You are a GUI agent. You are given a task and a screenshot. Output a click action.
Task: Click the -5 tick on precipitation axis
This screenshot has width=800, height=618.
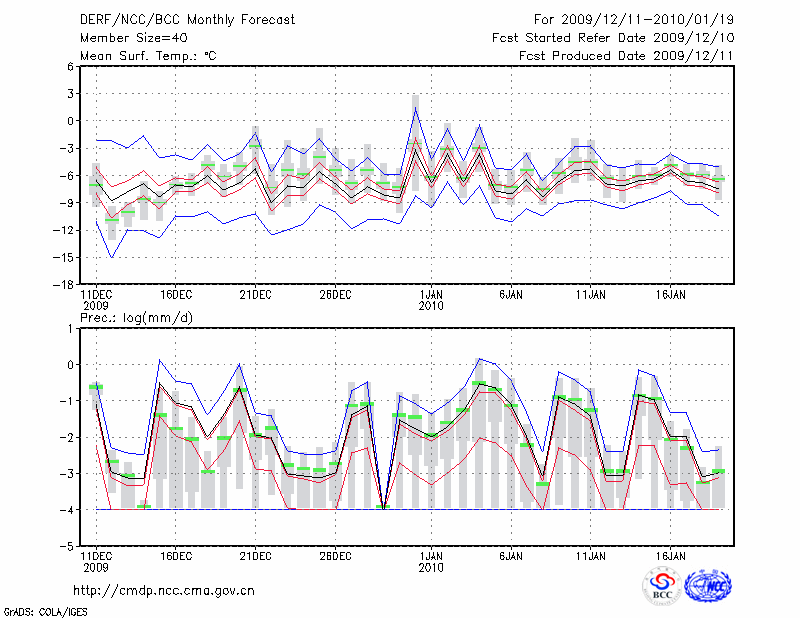click(x=67, y=547)
